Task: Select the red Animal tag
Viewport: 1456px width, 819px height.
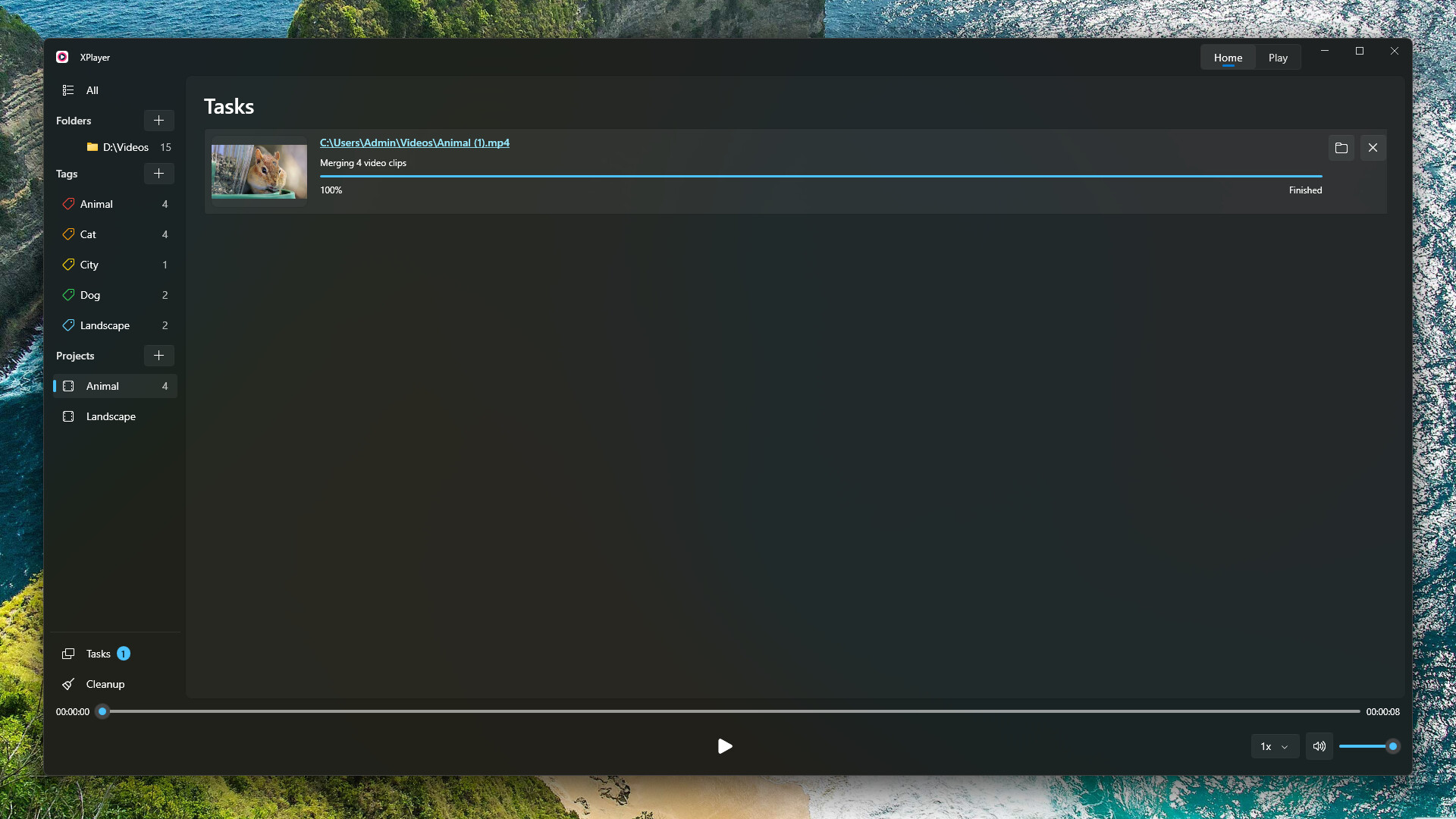Action: coord(96,204)
